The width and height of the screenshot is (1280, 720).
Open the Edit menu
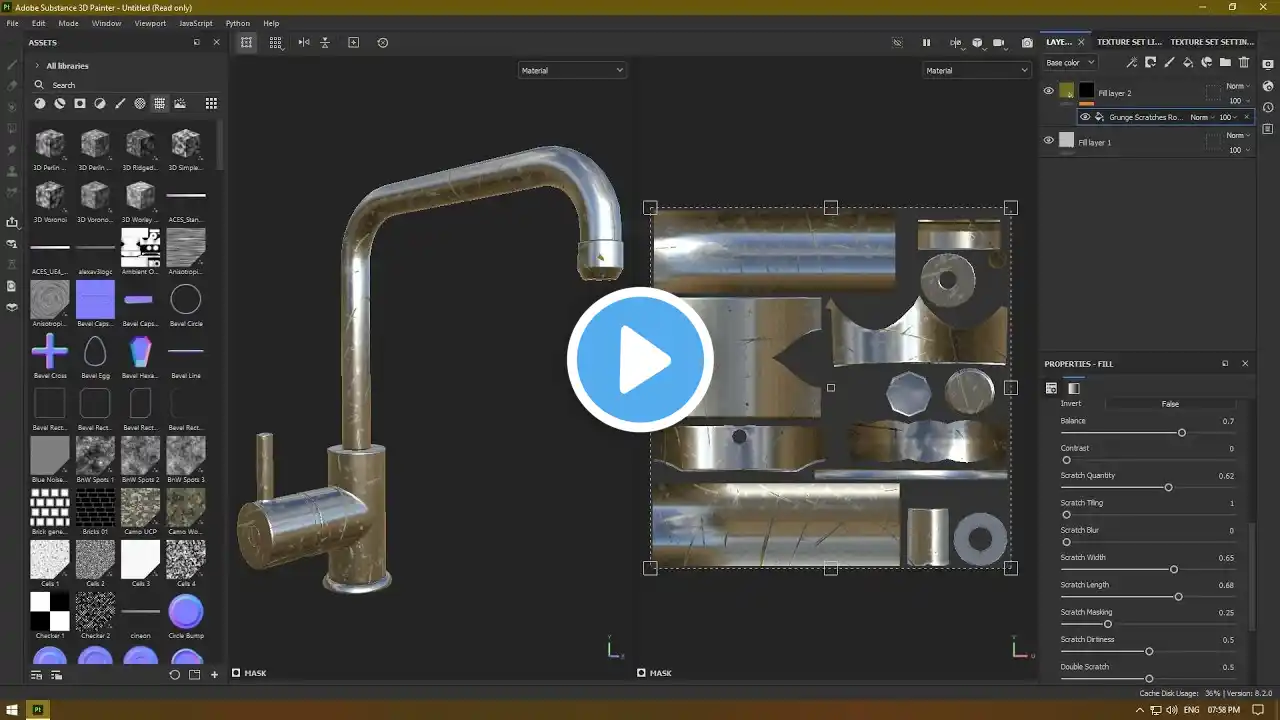coord(38,23)
